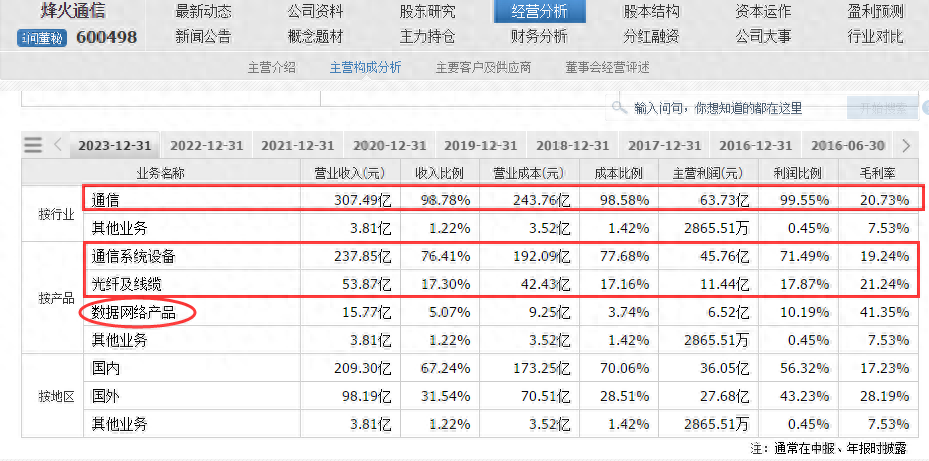This screenshot has height=461, width=929.
Task: Click the 28.19% gross margin value
Action: pyautogui.click(x=885, y=396)
